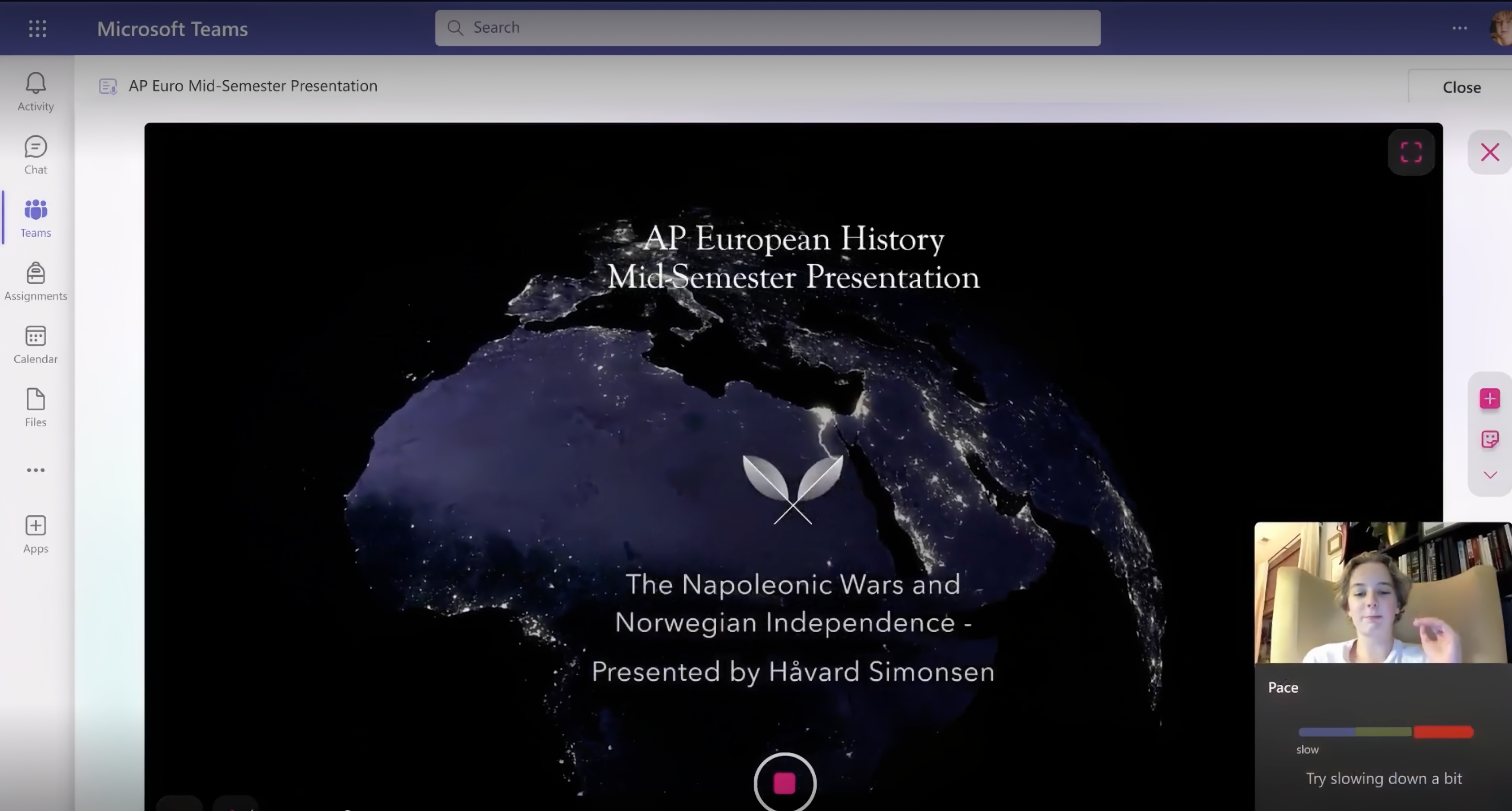Click fullscreen expand presentation button
The image size is (1512, 811).
point(1411,152)
